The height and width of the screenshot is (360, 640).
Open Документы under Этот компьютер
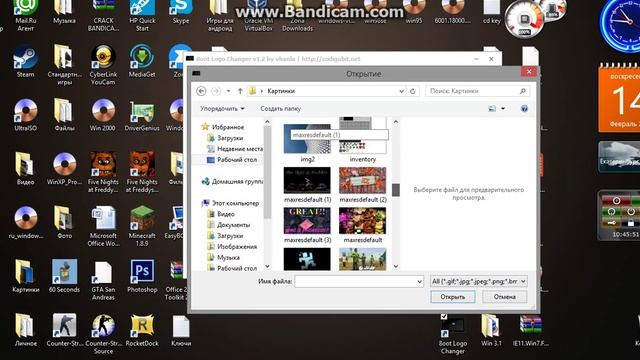pos(229,225)
